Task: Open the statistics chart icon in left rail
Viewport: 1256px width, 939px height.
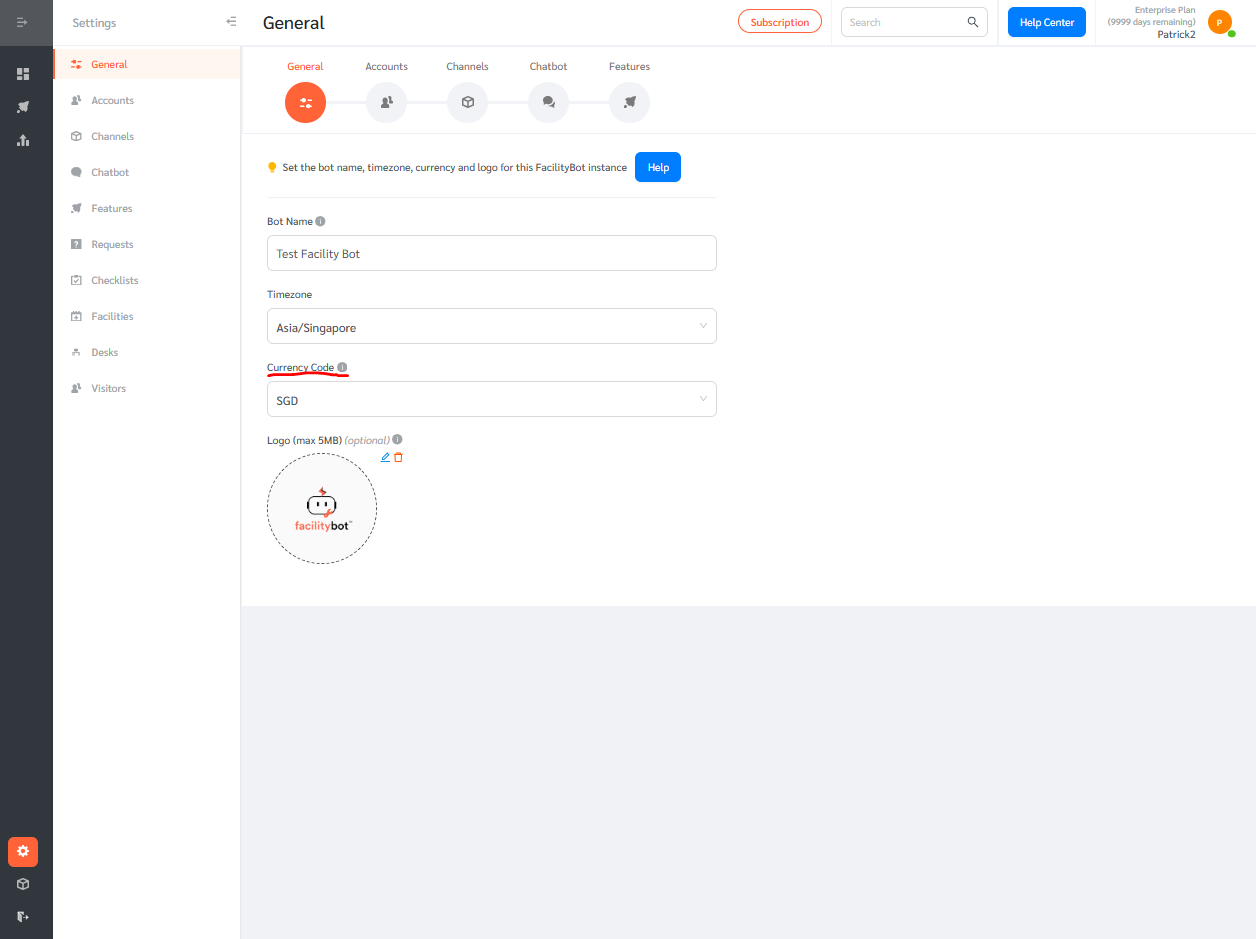Action: pyautogui.click(x=23, y=140)
